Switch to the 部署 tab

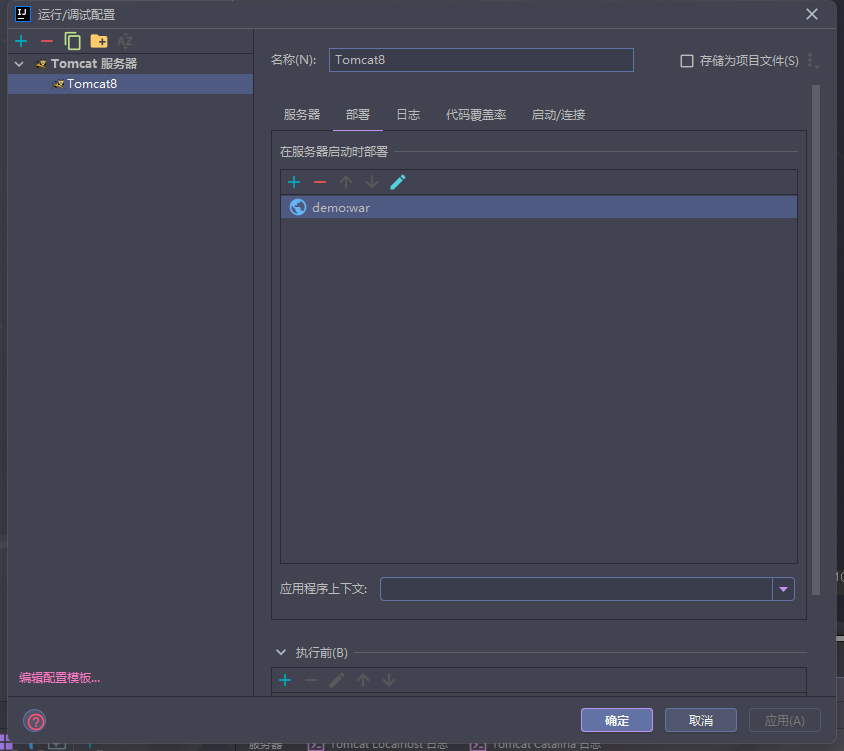coord(357,115)
